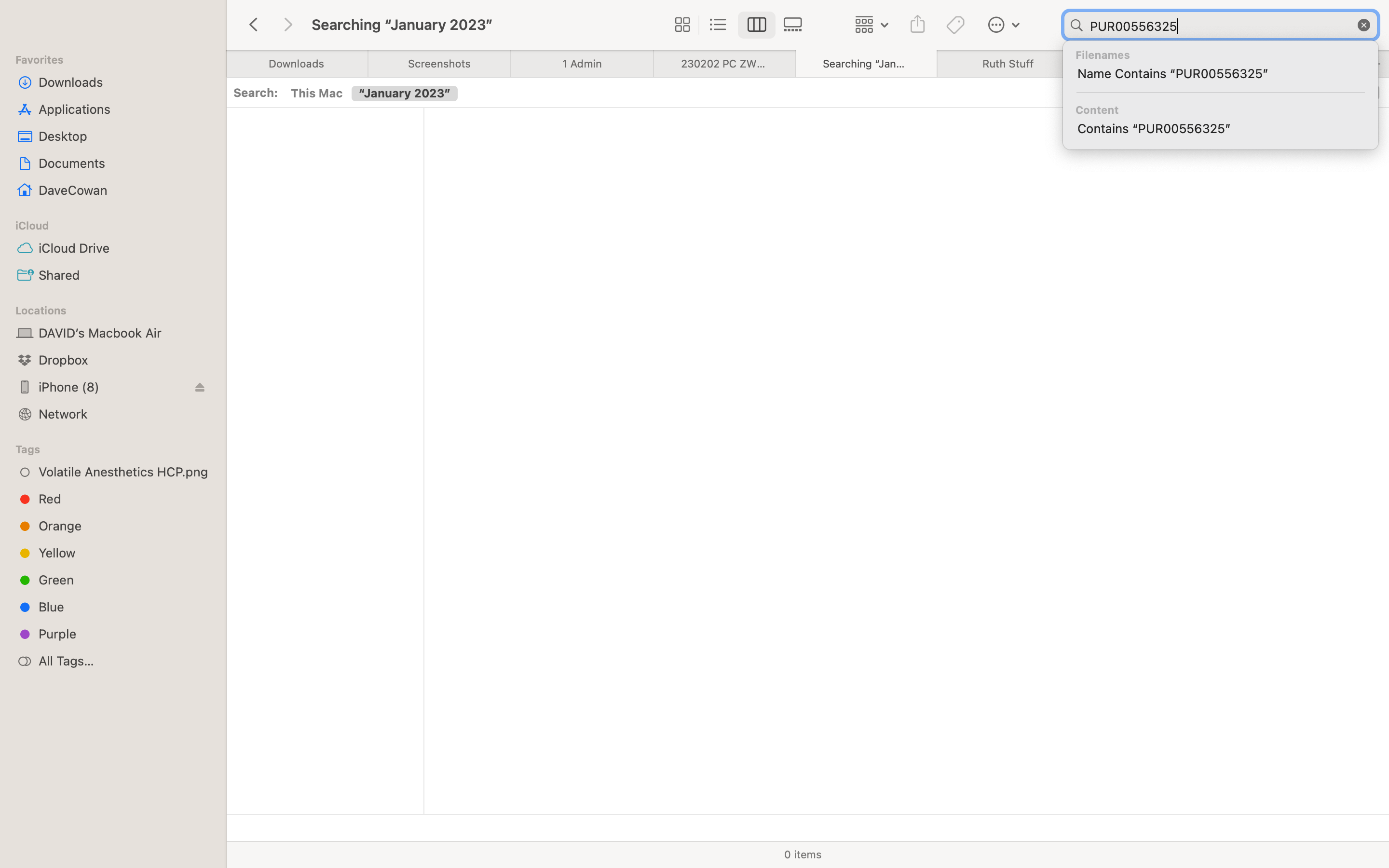Select the list view layout icon
The height and width of the screenshot is (868, 1389).
(718, 25)
